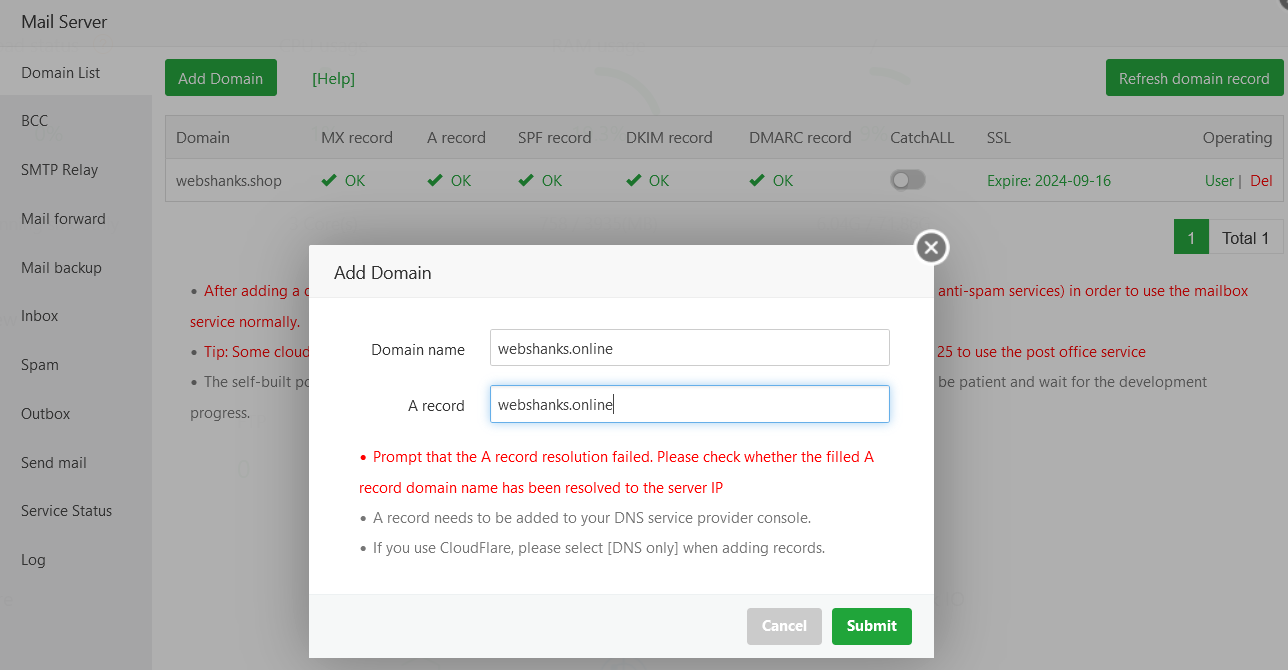Open User link for webshanks.shop
The height and width of the screenshot is (670, 1288).
coord(1219,181)
